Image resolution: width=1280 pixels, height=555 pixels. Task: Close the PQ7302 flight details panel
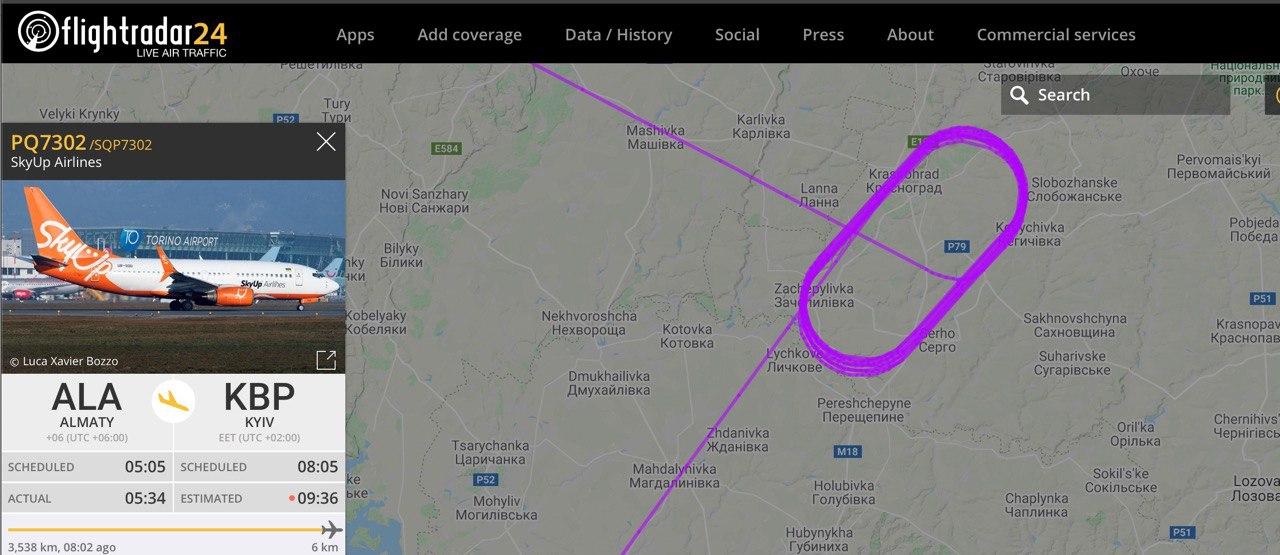(326, 142)
